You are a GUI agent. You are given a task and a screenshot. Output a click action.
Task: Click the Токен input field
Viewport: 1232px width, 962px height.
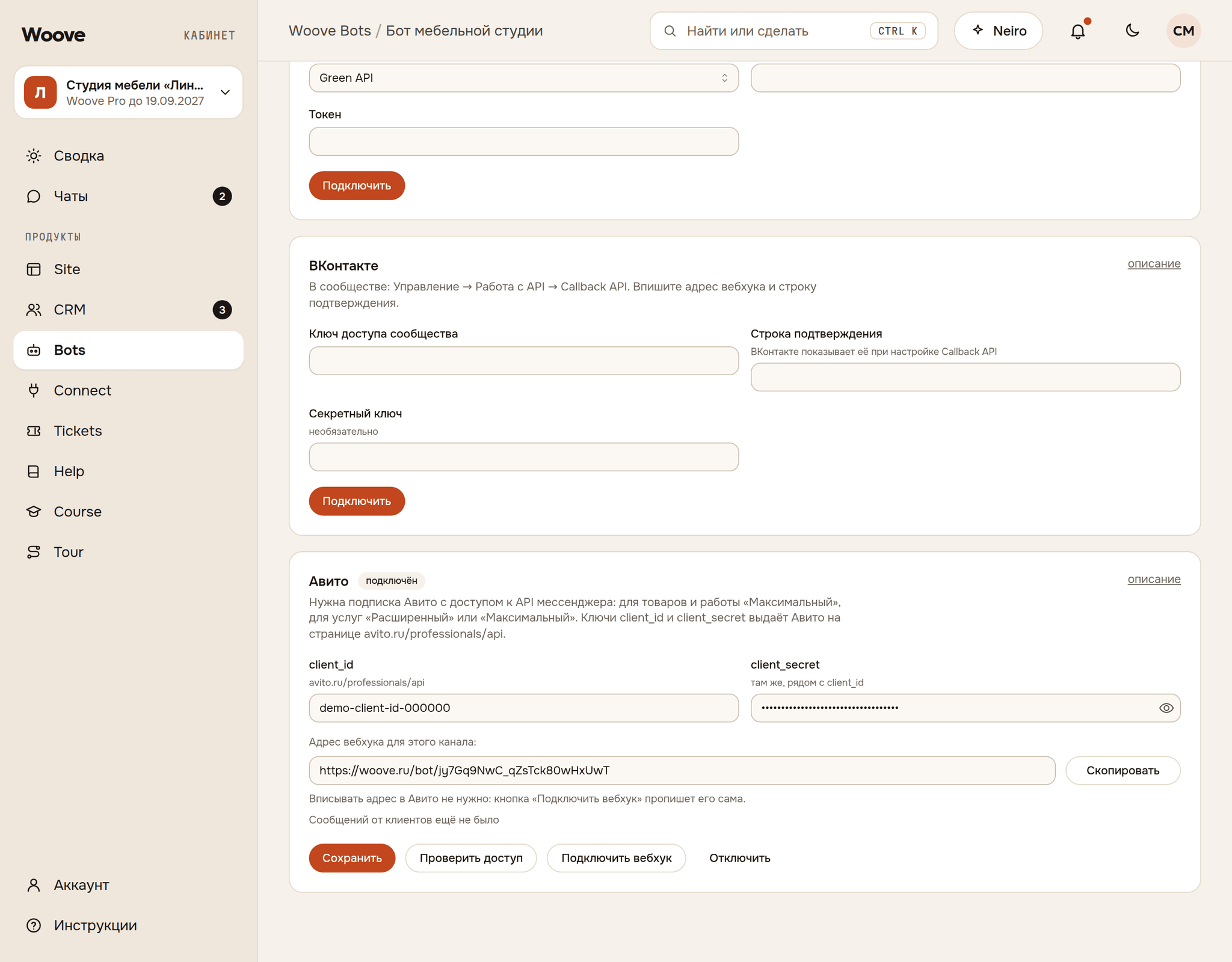click(x=523, y=141)
